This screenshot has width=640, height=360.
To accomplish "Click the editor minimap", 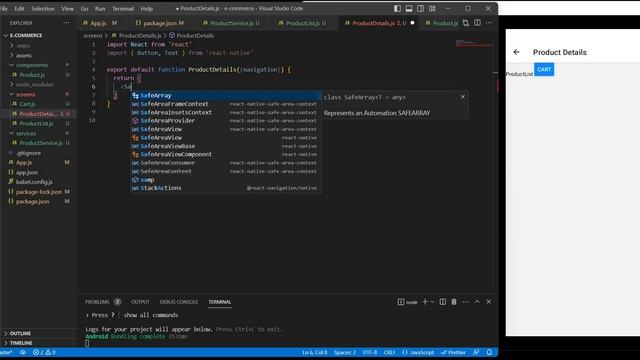I will point(473,43).
